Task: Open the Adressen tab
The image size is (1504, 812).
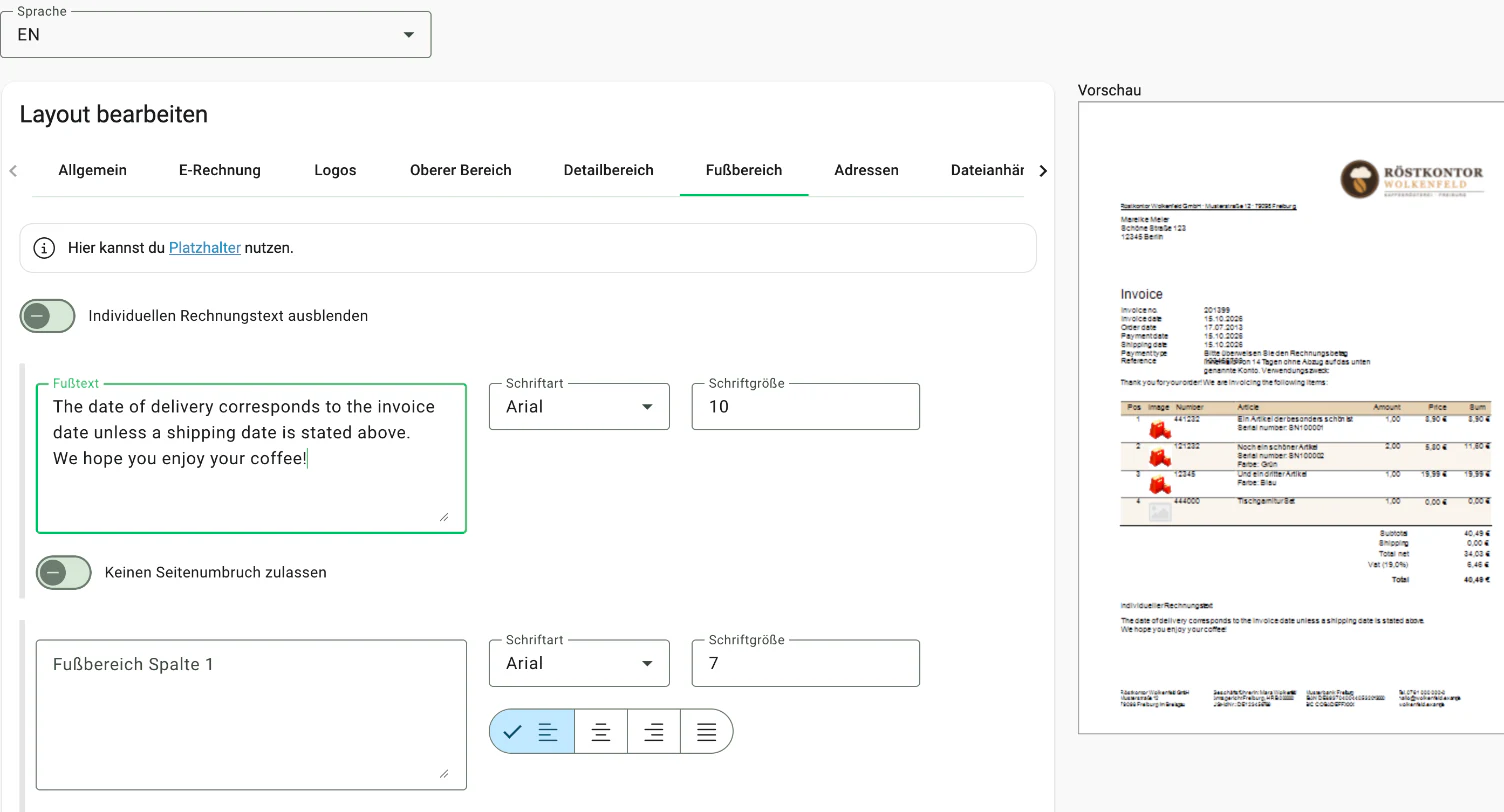Action: point(866,170)
